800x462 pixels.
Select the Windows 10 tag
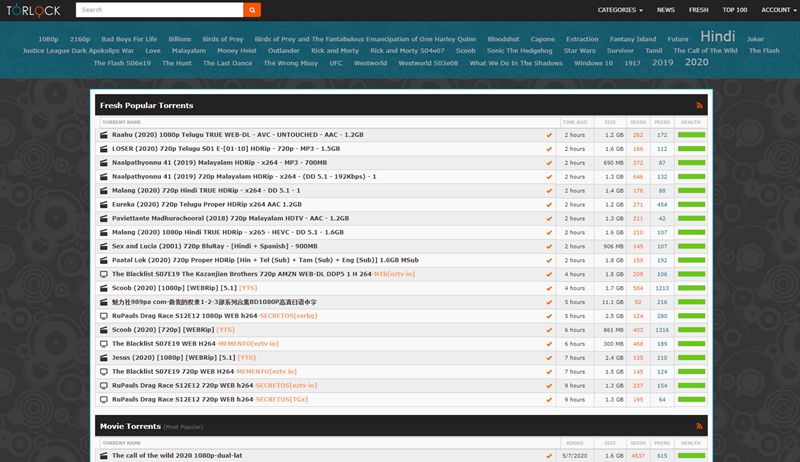pos(593,63)
